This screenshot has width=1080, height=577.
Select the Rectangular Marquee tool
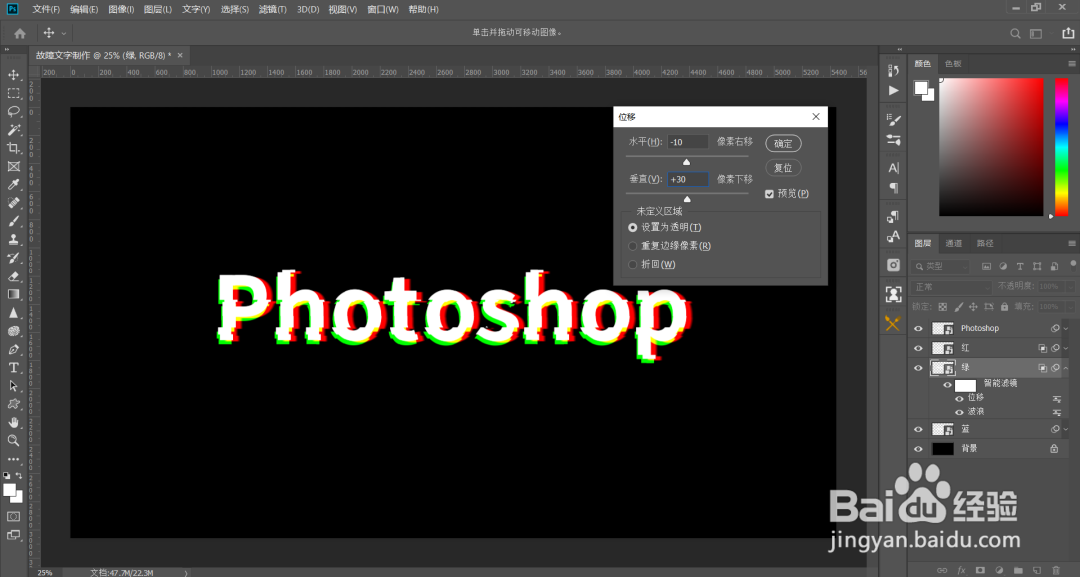pos(14,93)
